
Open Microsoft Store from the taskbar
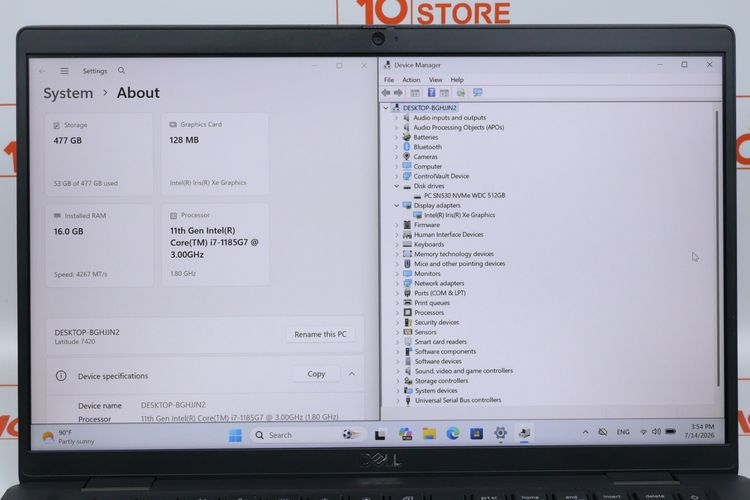coord(476,433)
